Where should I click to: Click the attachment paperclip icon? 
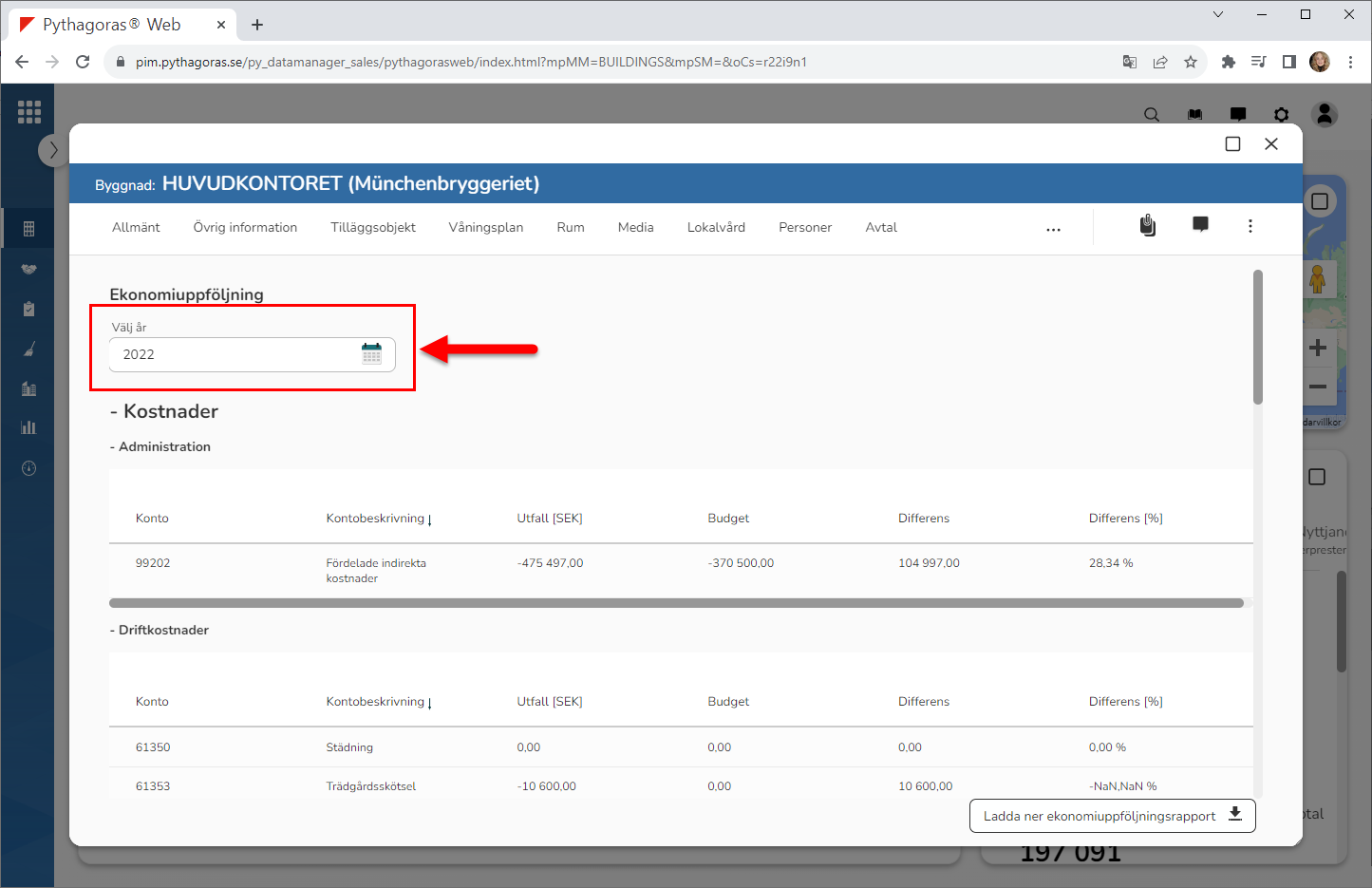point(1148,226)
